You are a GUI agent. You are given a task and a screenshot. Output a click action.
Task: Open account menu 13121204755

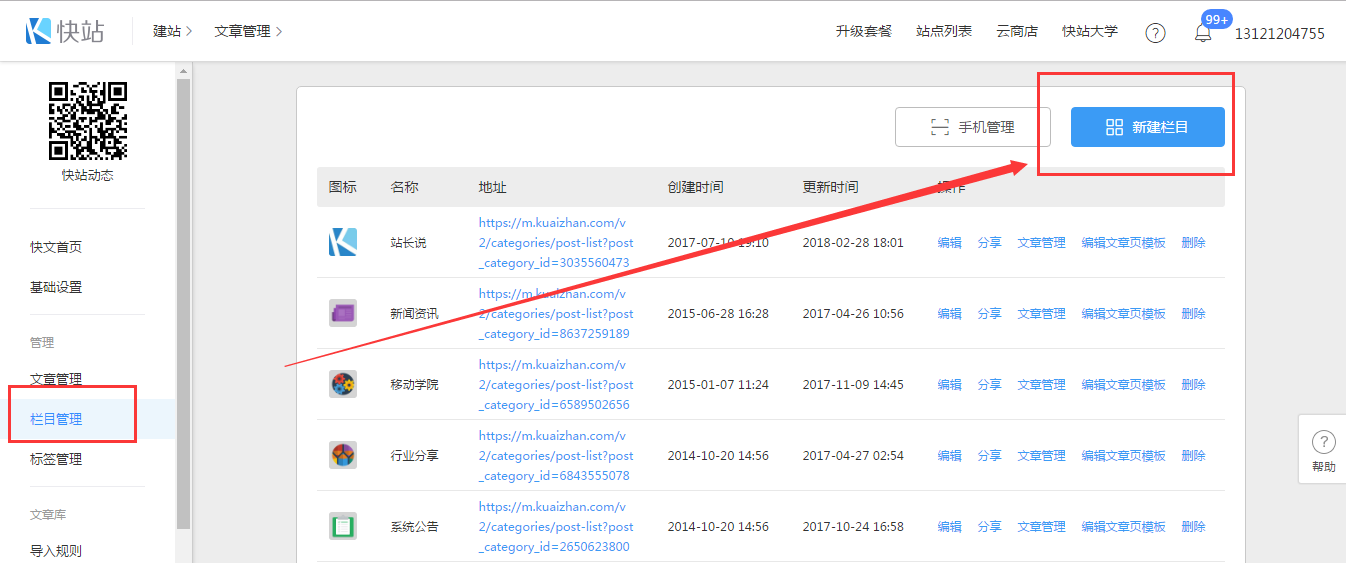coord(1279,34)
